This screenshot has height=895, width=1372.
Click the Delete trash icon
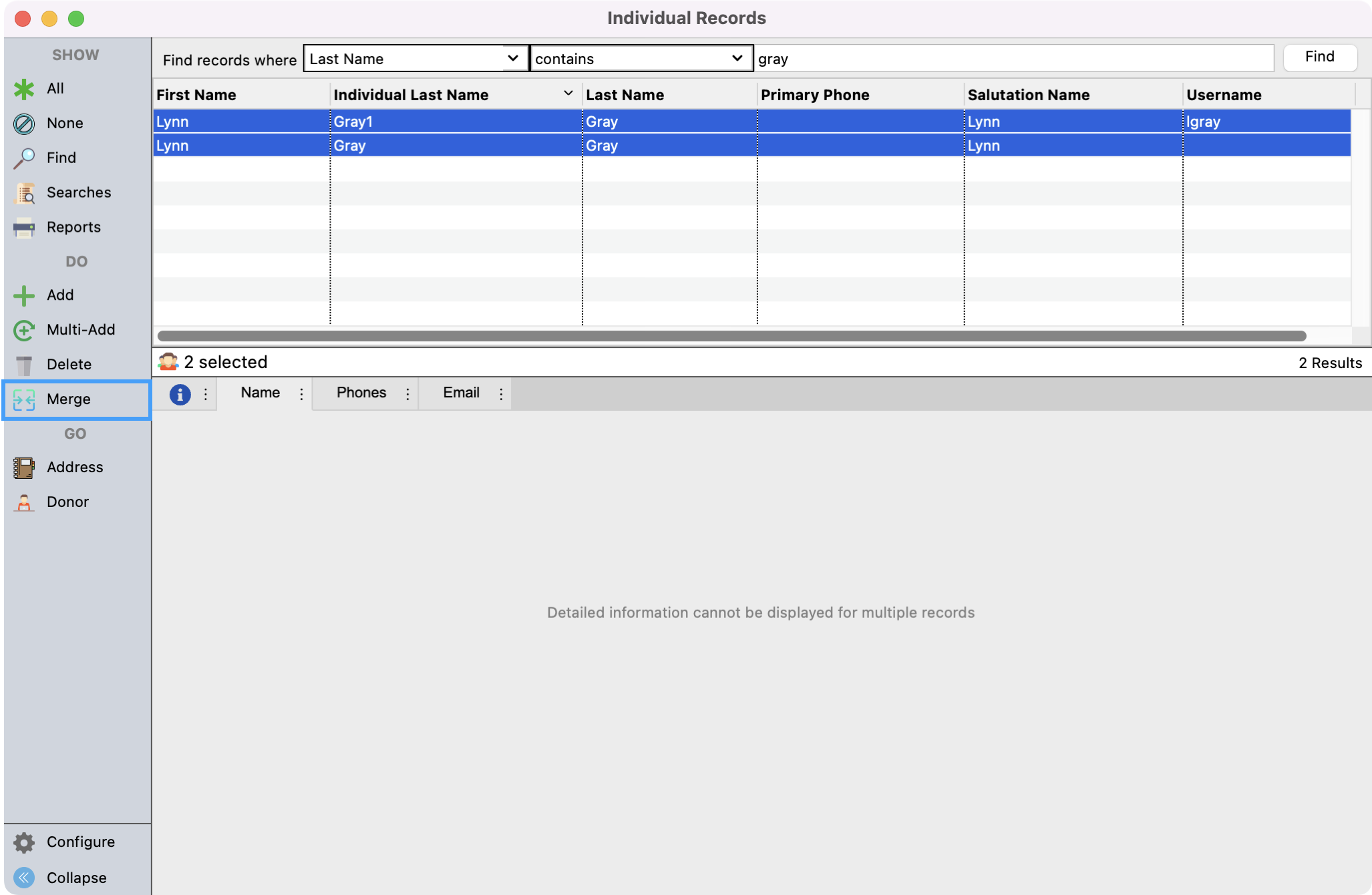pos(24,365)
